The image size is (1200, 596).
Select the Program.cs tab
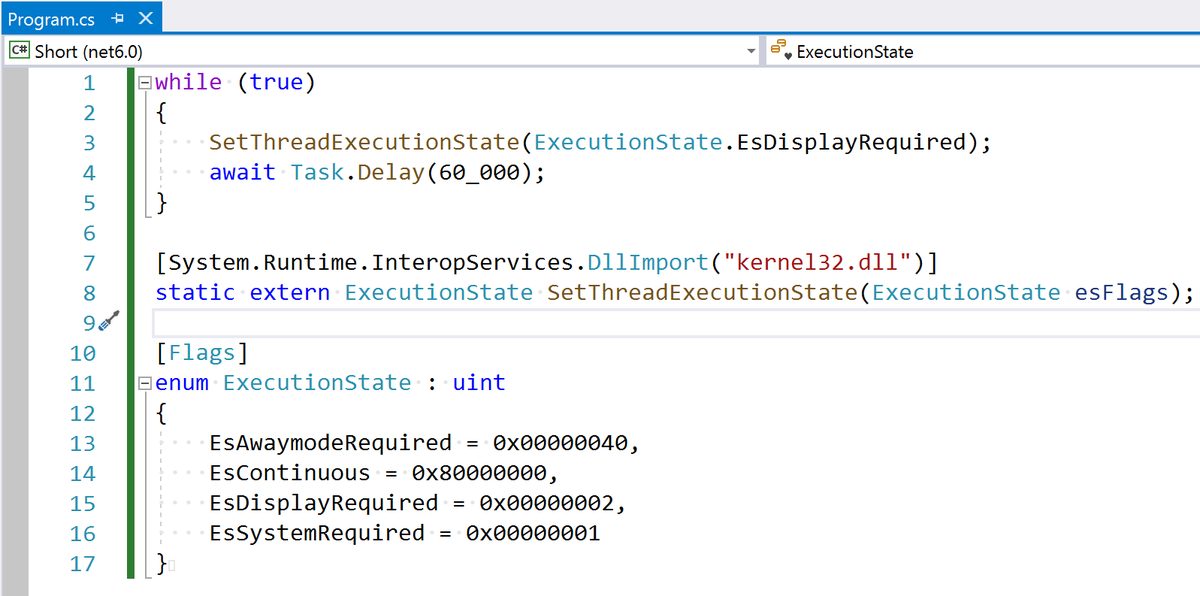(x=50, y=19)
